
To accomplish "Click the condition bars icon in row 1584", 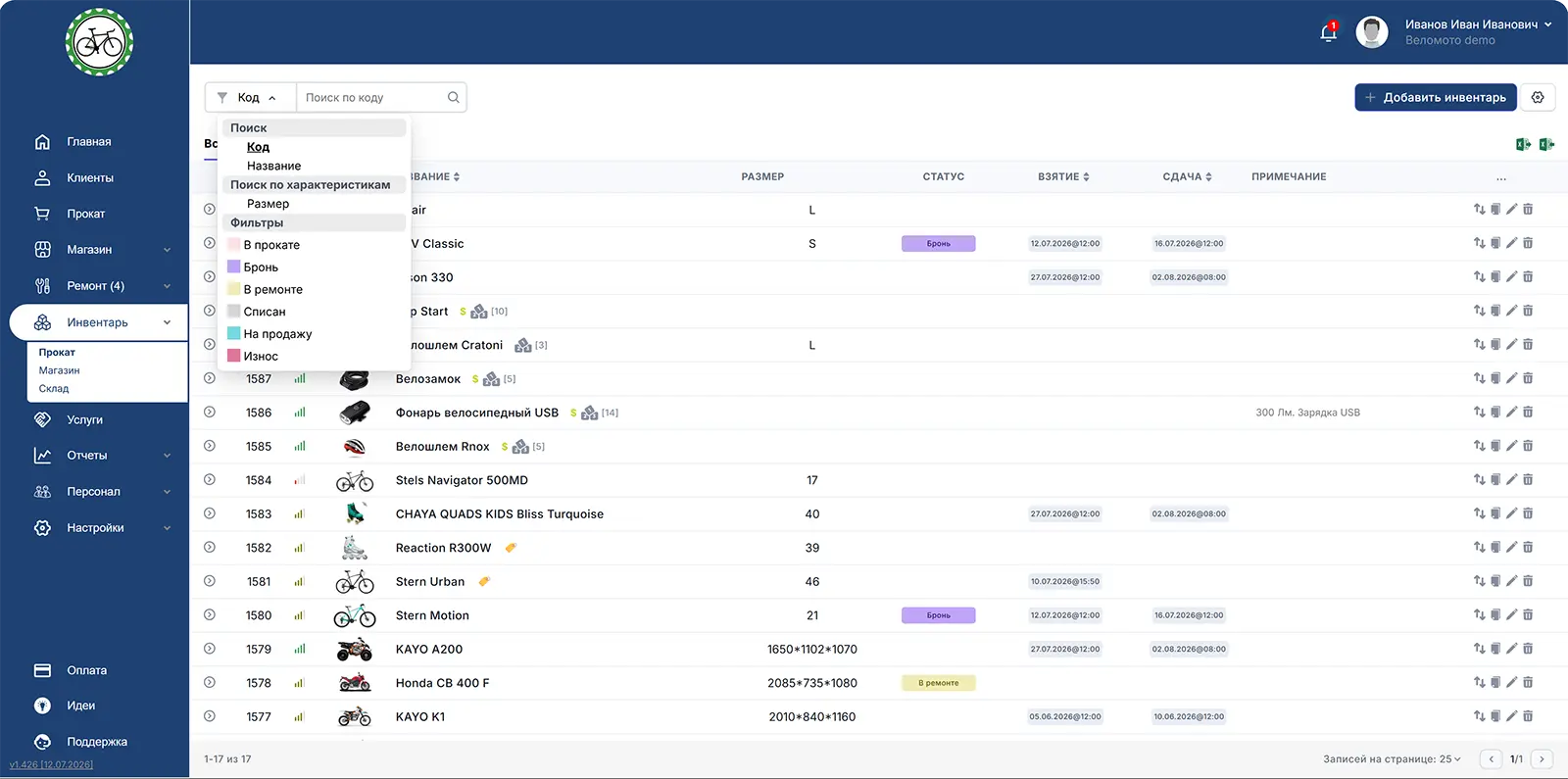I will click(300, 480).
